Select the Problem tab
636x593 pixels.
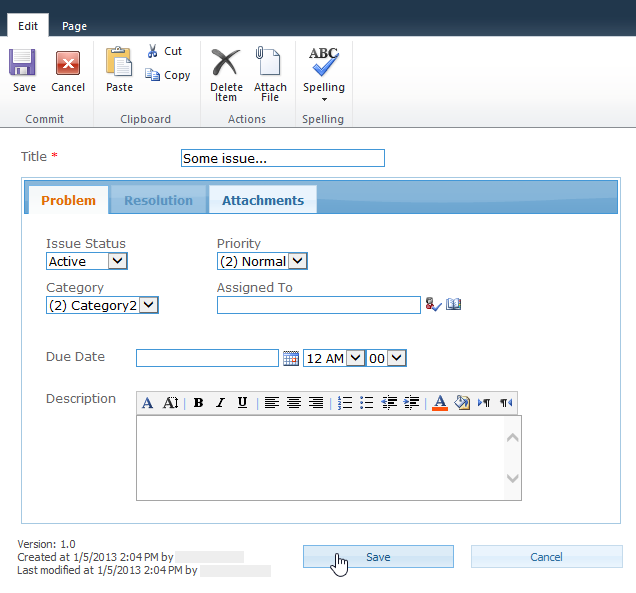pyautogui.click(x=68, y=200)
